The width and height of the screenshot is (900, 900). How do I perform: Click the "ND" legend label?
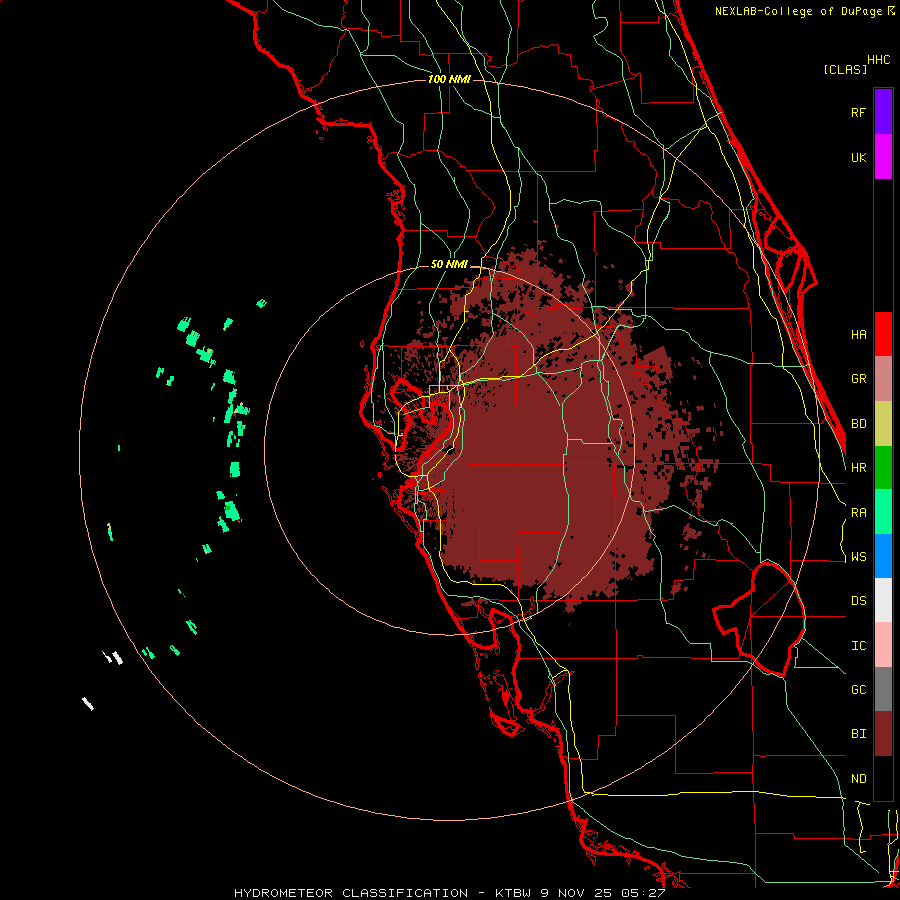click(x=858, y=779)
